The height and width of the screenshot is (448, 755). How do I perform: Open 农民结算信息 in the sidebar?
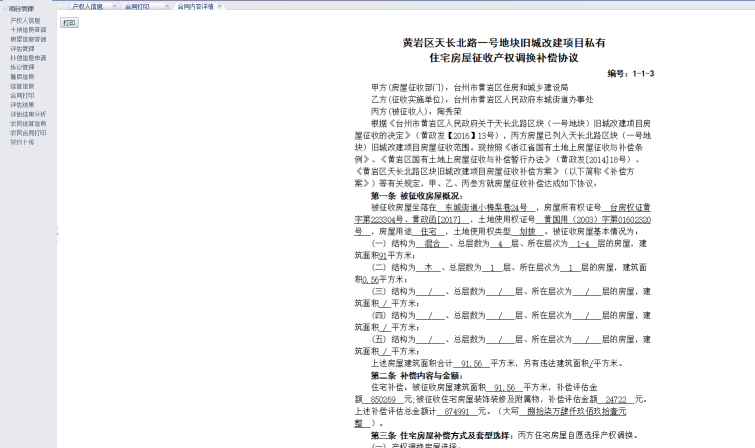pos(28,123)
